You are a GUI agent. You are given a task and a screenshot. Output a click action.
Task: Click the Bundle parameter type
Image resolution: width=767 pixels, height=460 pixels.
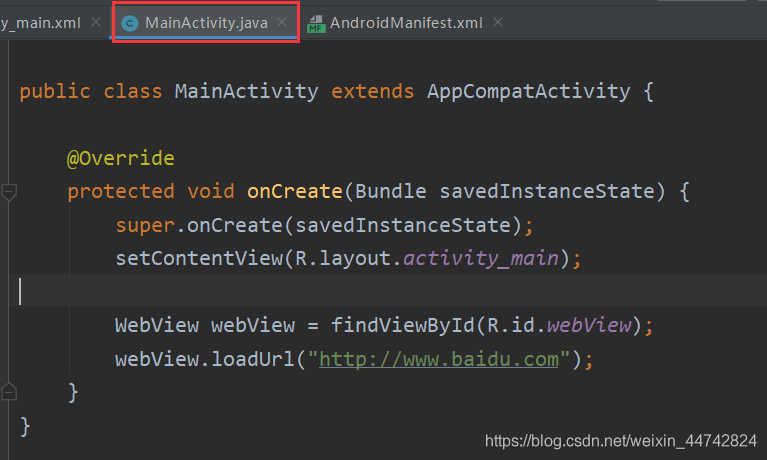390,191
